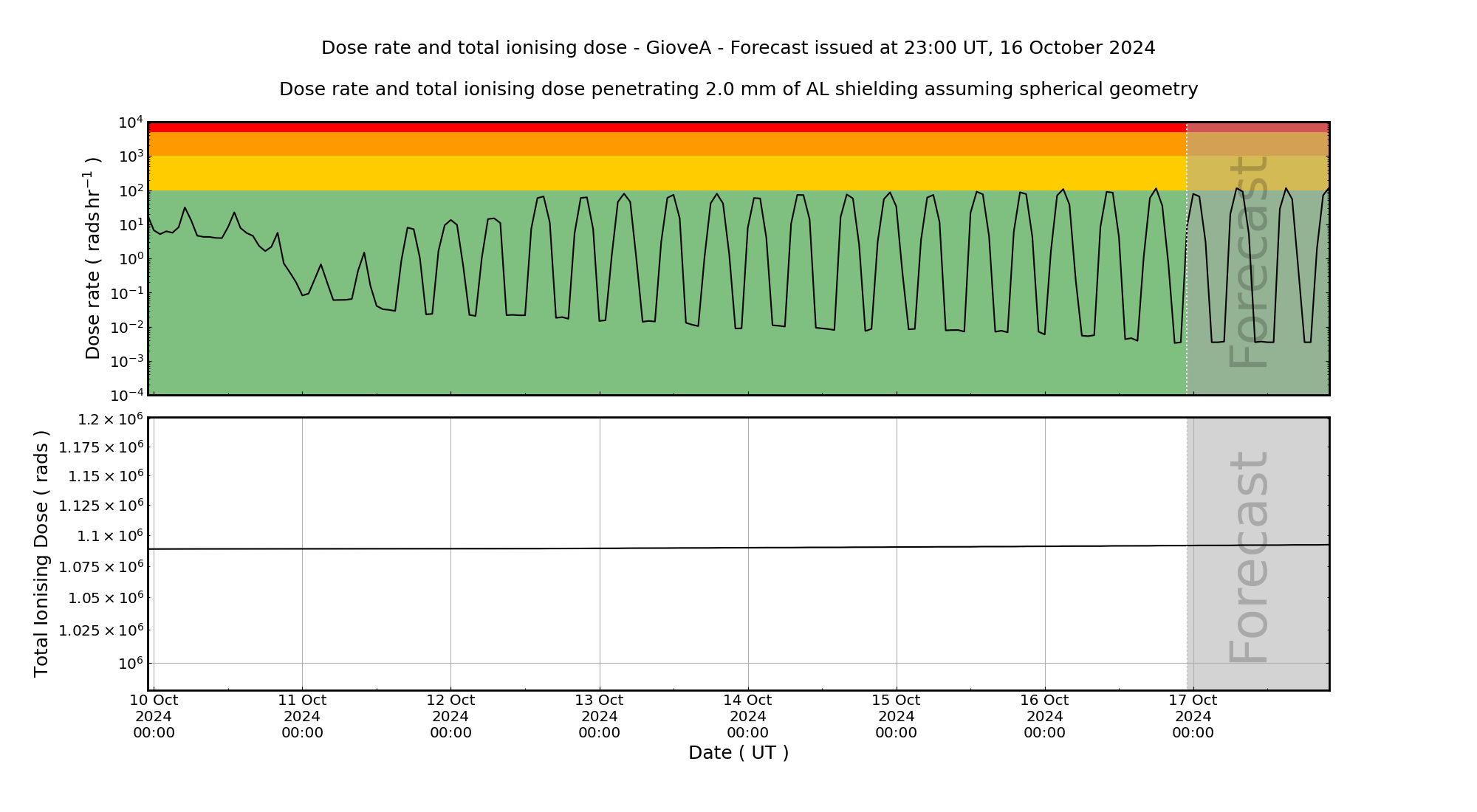Click the 15 Oct 2024 x-axis tick label
Screen dimensions: 1477x812
896,716
